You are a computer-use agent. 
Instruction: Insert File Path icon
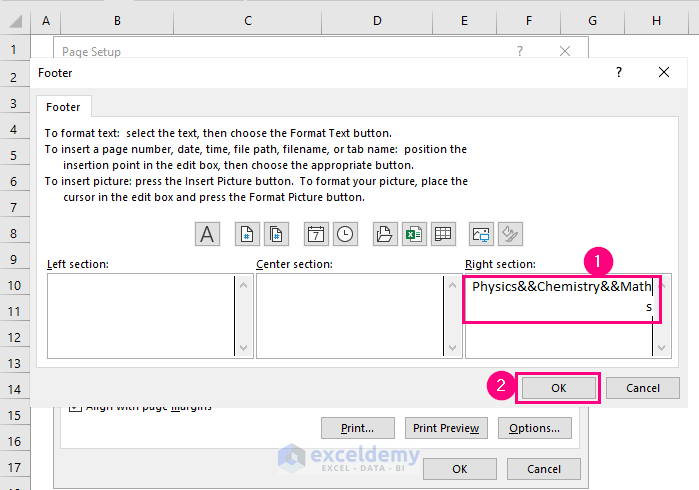point(385,234)
